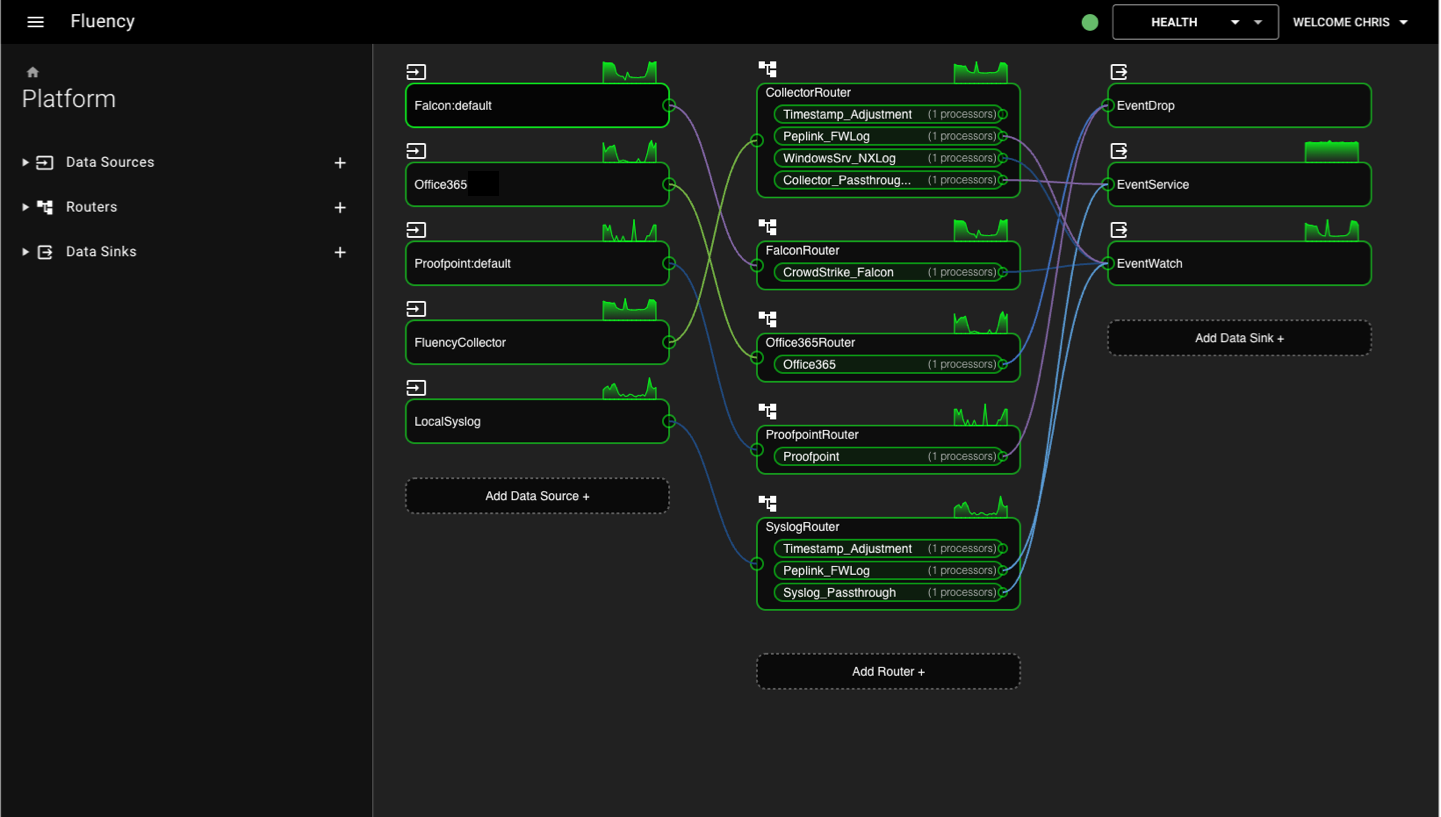Screen dimensions: 1441x817
Task: Click the activity sparkline above EventService
Action: (1332, 151)
